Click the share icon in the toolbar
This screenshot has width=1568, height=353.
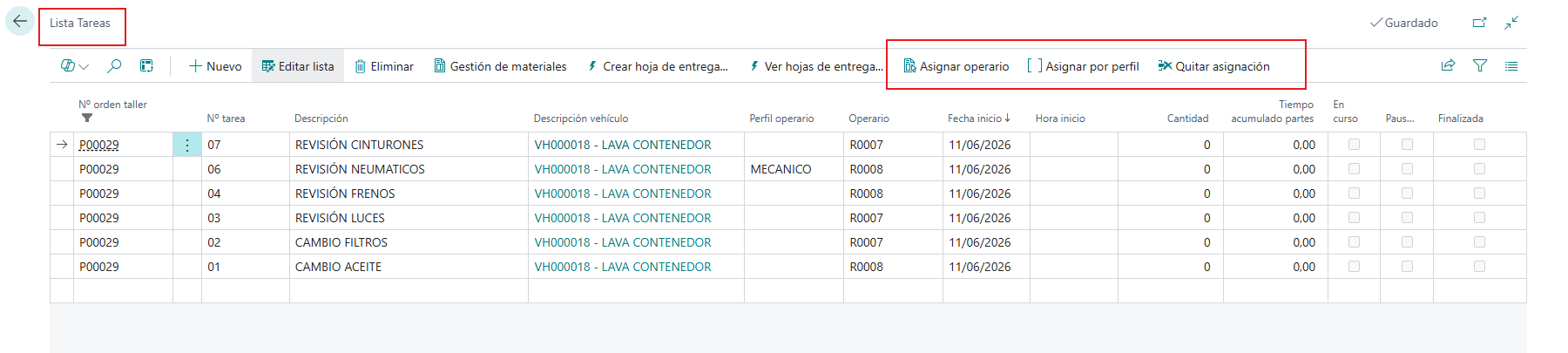1448,65
